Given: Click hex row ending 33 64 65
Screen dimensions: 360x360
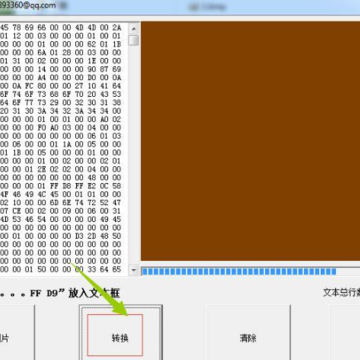Looking at the screenshot, I should click(60, 269).
